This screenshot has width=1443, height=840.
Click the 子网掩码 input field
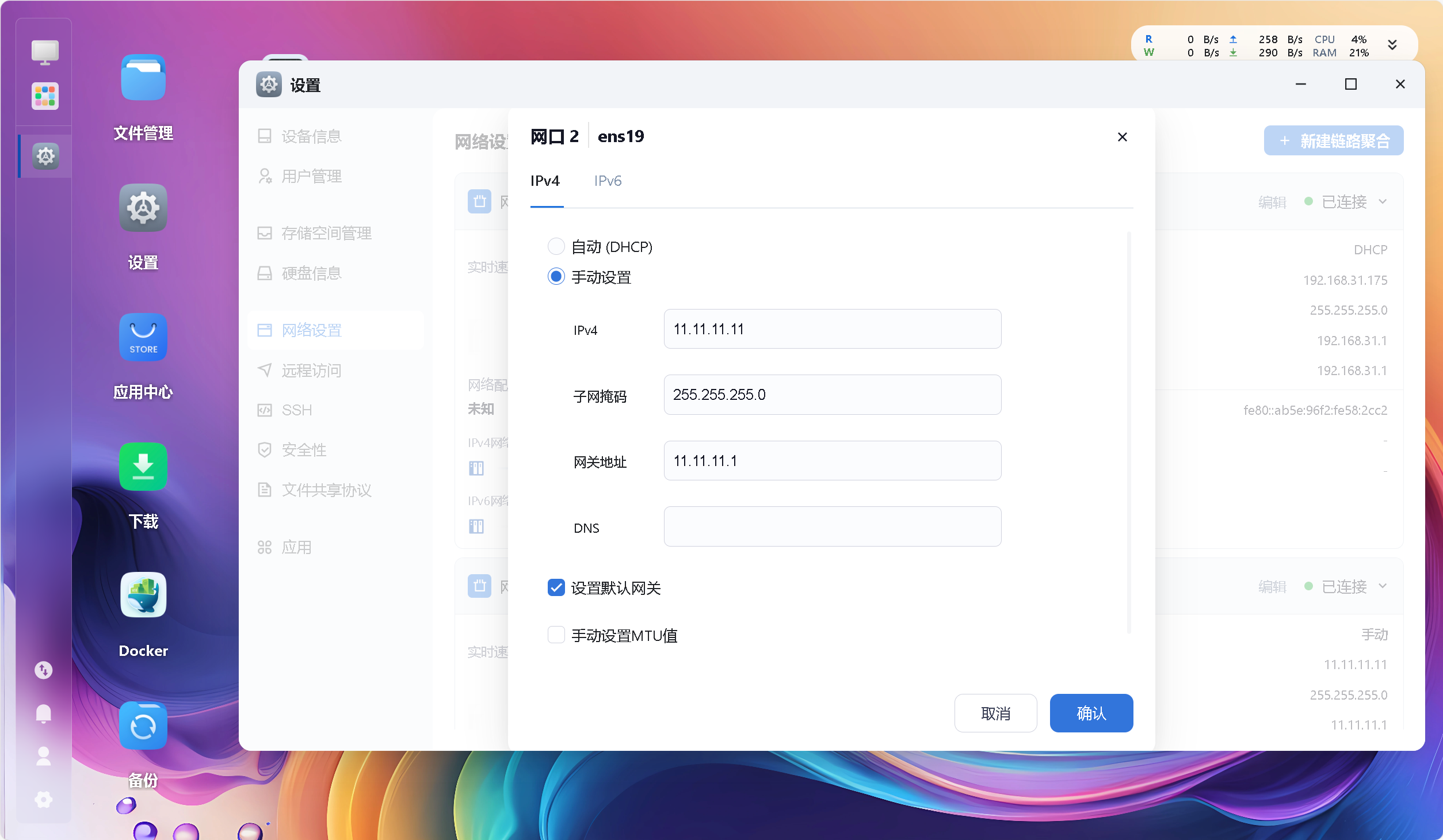833,395
